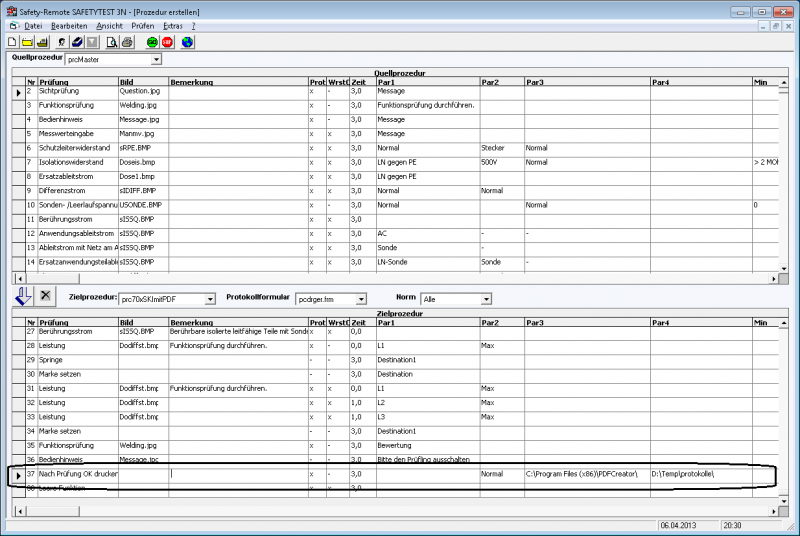Open the Bearbeiten menu
This screenshot has width=800, height=536.
69,26
